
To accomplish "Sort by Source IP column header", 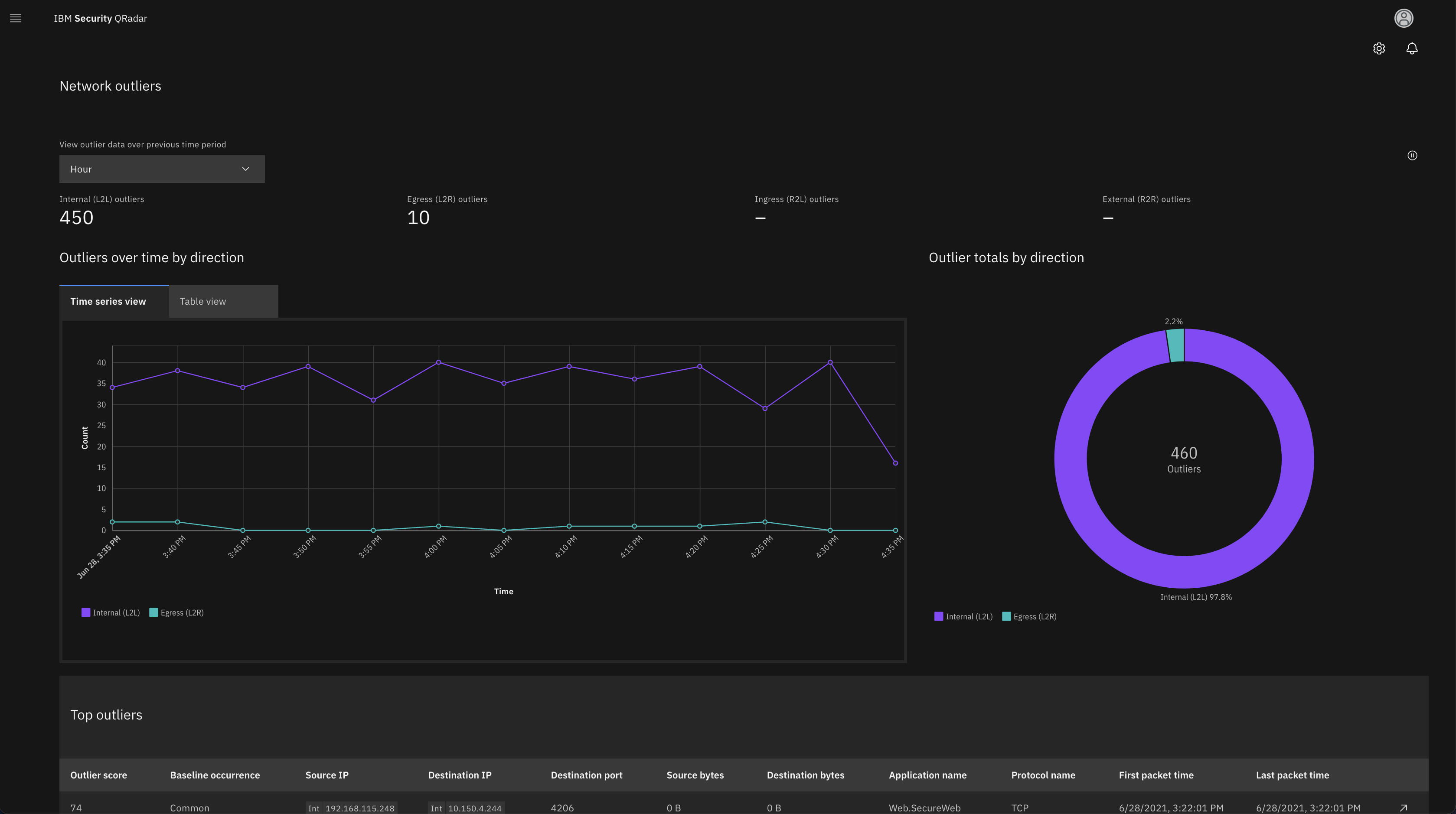I will [326, 775].
